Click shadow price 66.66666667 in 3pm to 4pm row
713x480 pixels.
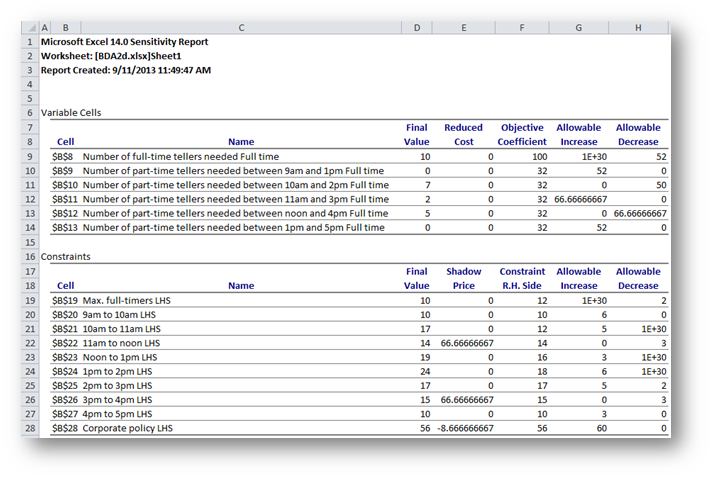(x=467, y=400)
